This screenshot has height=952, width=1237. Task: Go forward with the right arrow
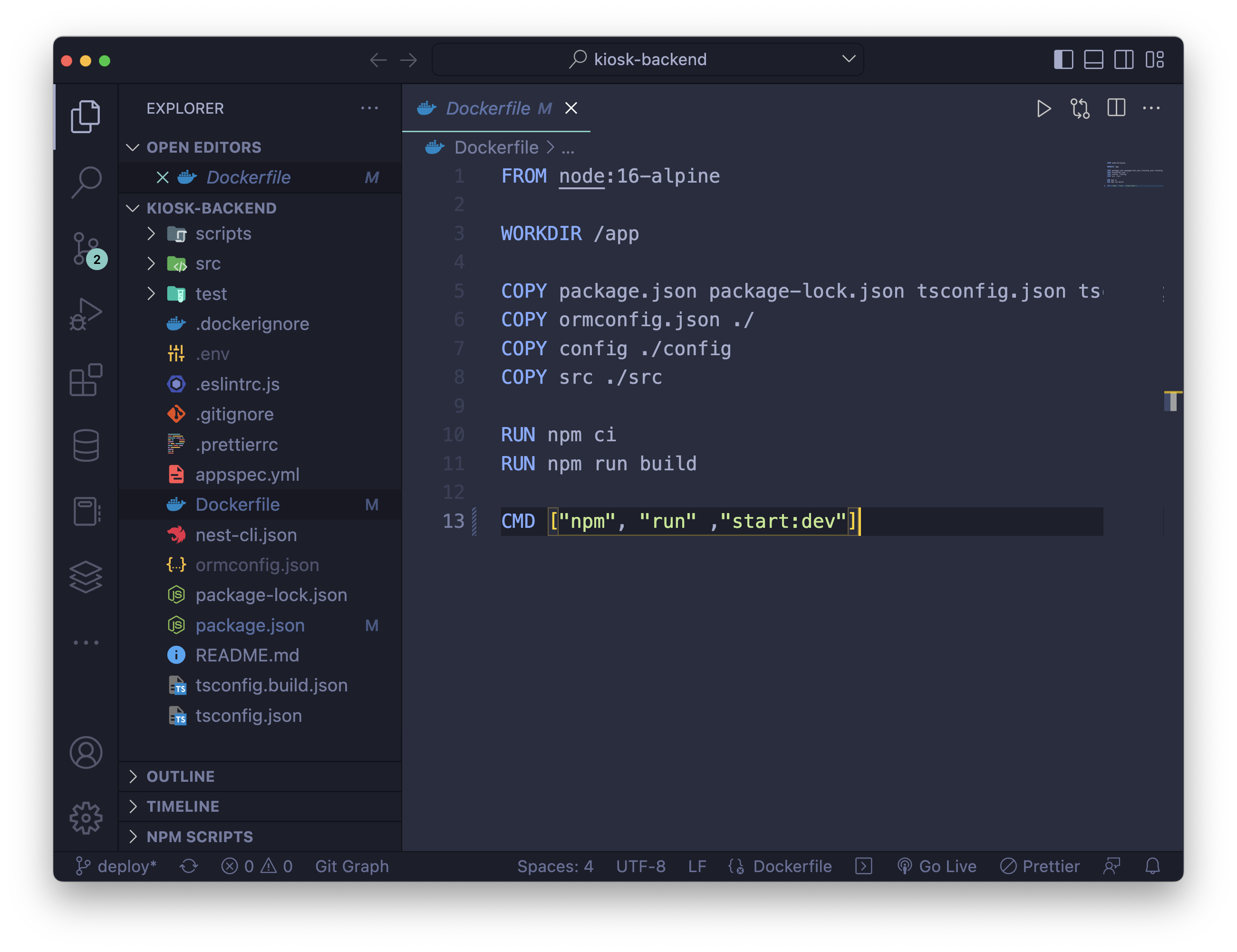(408, 59)
